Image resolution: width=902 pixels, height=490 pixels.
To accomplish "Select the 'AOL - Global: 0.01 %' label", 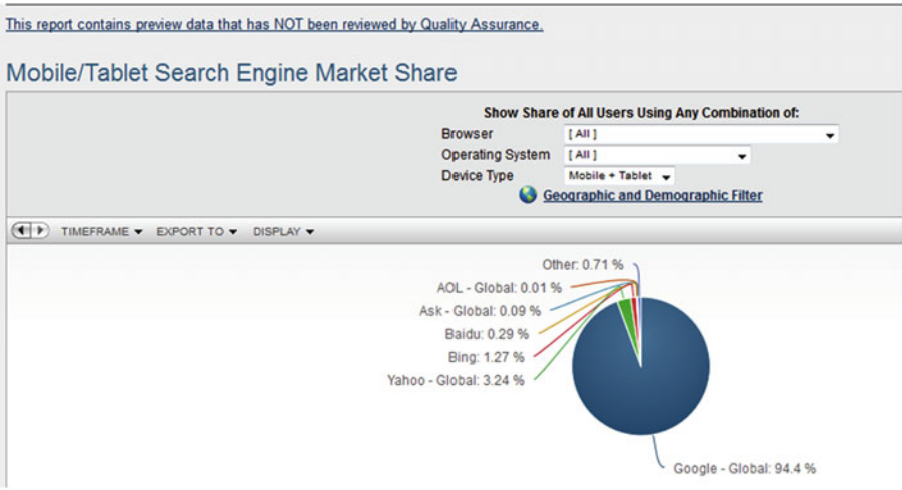I will click(499, 288).
